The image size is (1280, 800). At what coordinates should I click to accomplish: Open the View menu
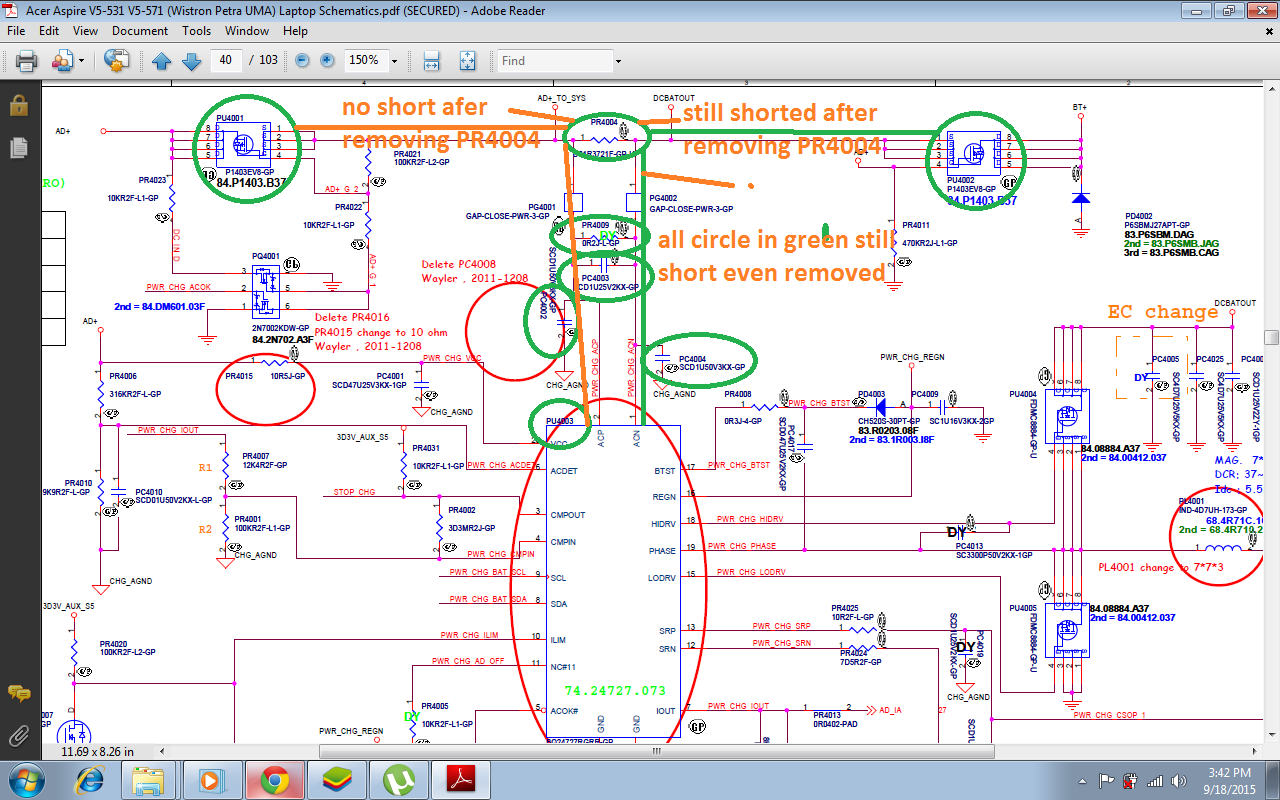(85, 31)
